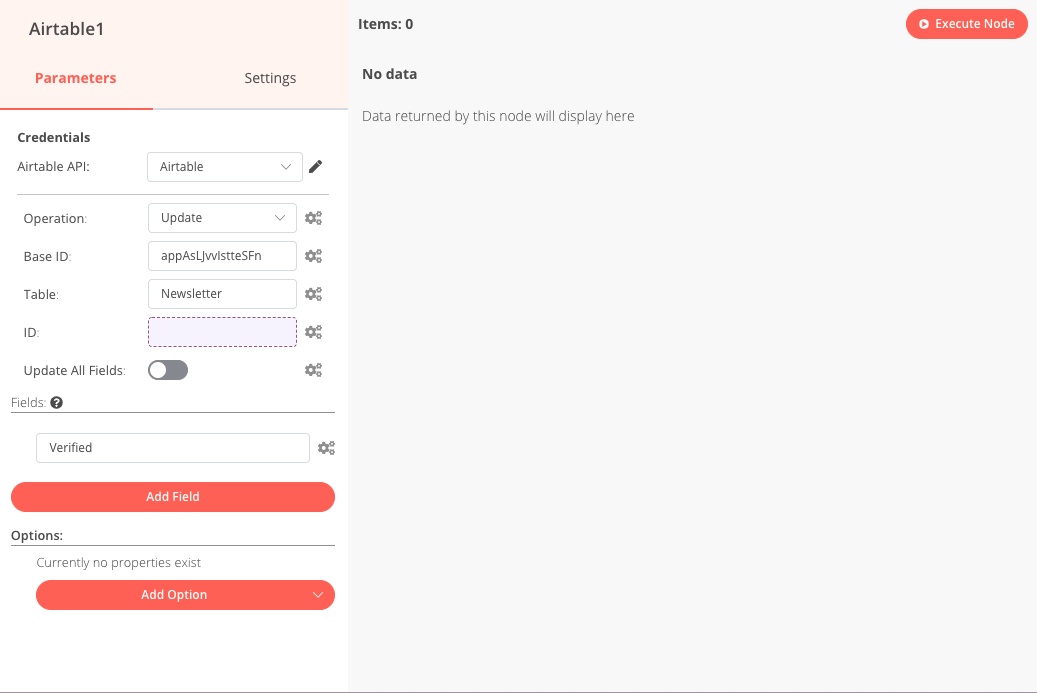Select the Parameters tab
Image resolution: width=1037 pixels, height=693 pixels.
point(76,78)
